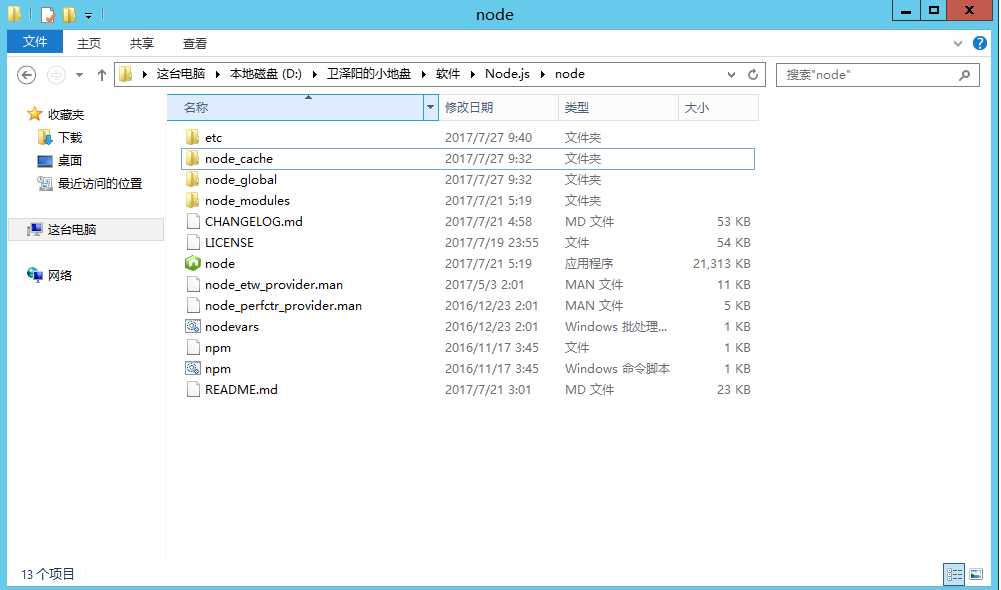
Task: Expand the ribbon with the chevron
Action: (x=958, y=43)
